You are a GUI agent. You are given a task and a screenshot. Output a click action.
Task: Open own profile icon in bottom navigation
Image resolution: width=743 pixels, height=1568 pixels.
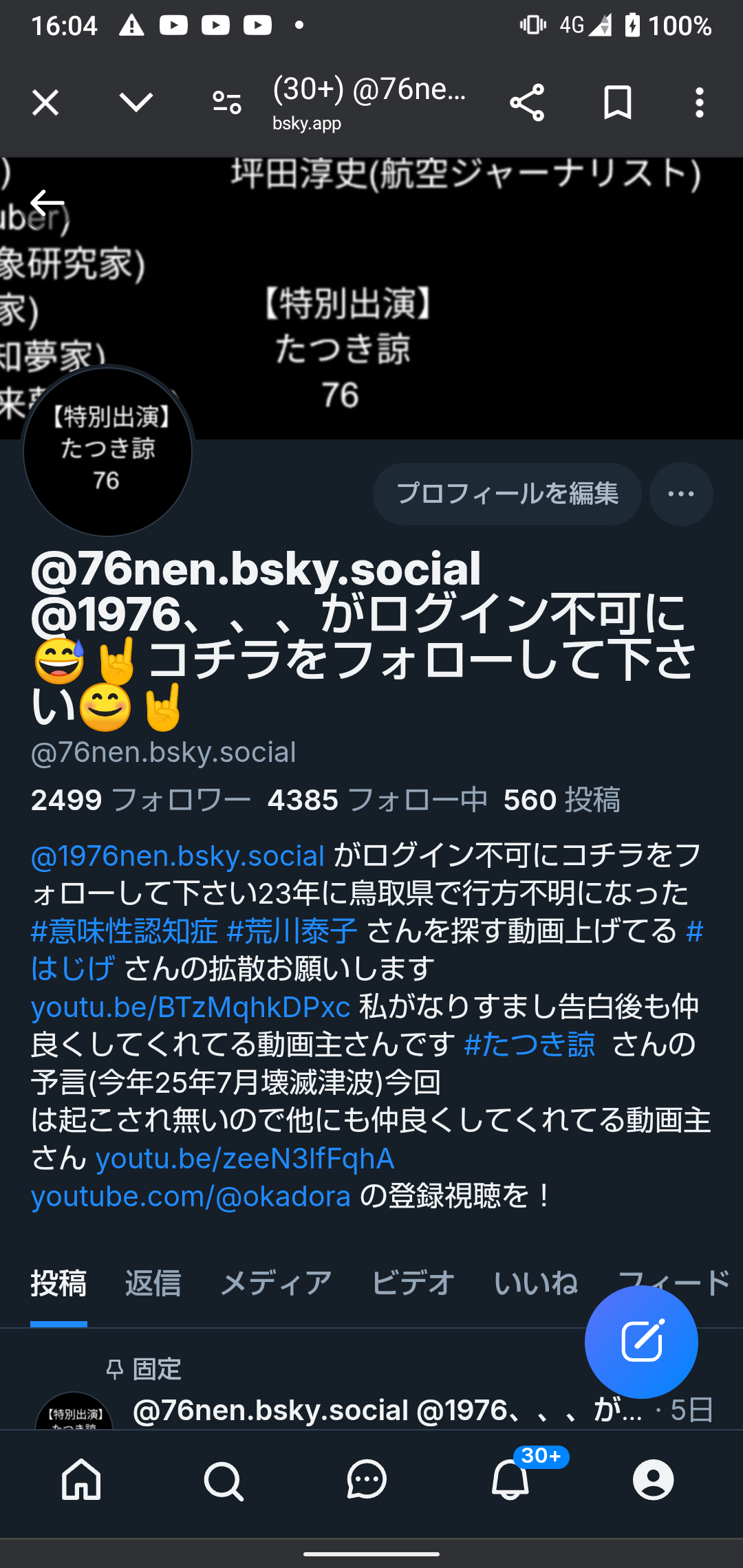coord(653,1479)
